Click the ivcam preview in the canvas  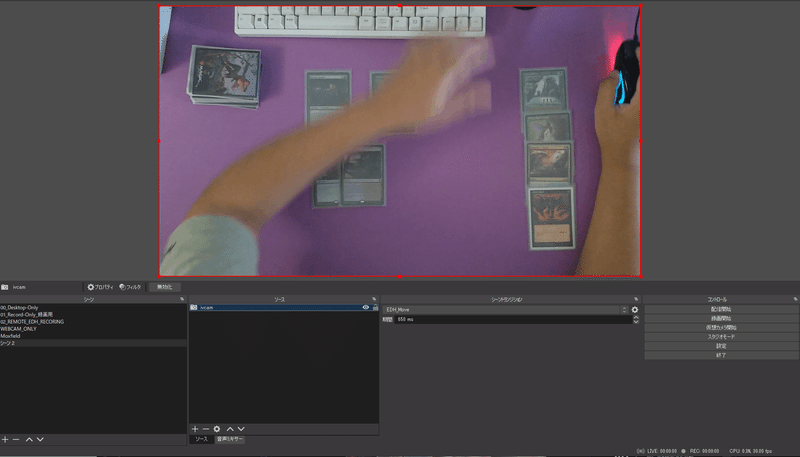[399, 141]
